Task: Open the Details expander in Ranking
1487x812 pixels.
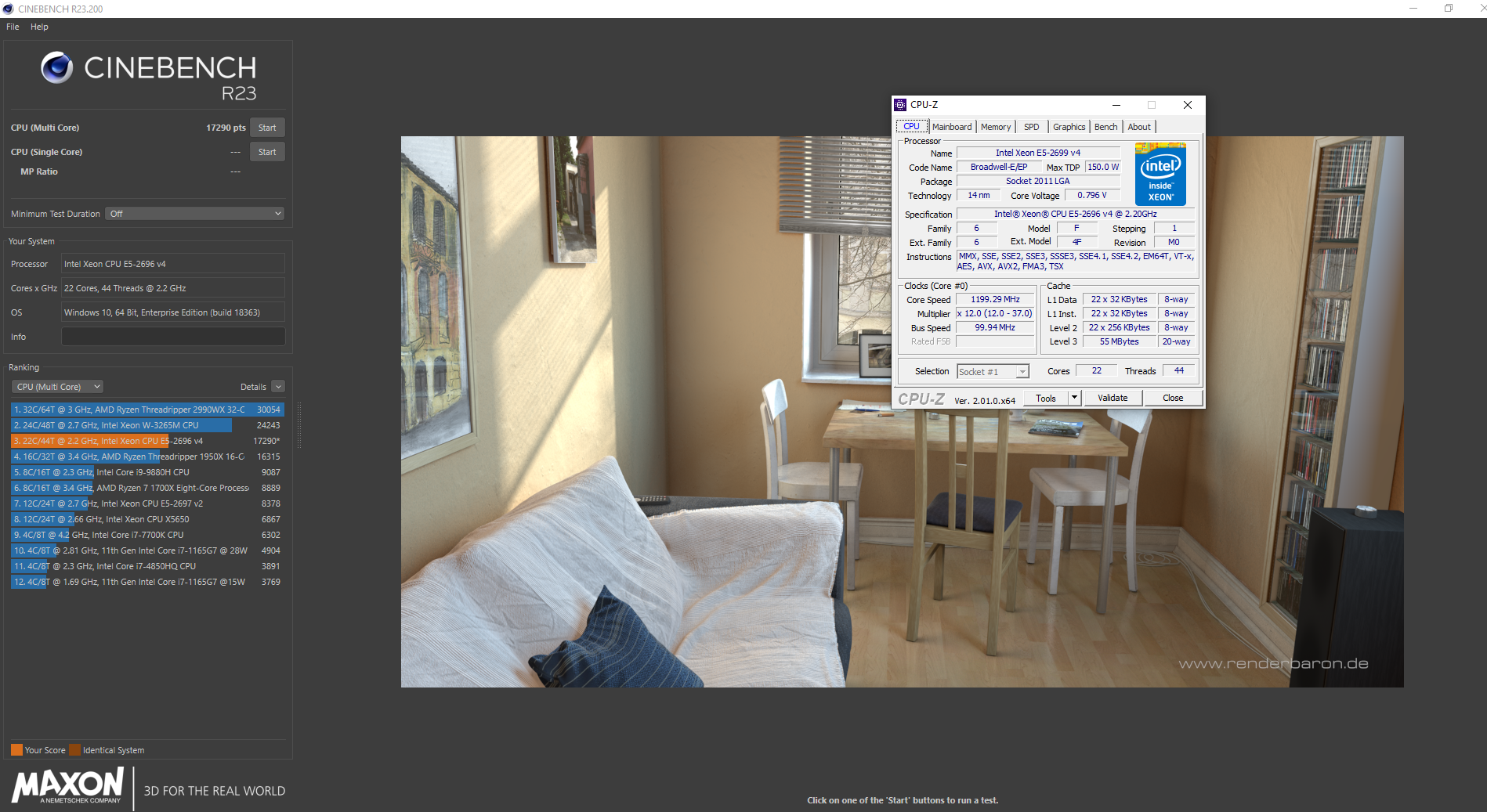Action: point(278,387)
